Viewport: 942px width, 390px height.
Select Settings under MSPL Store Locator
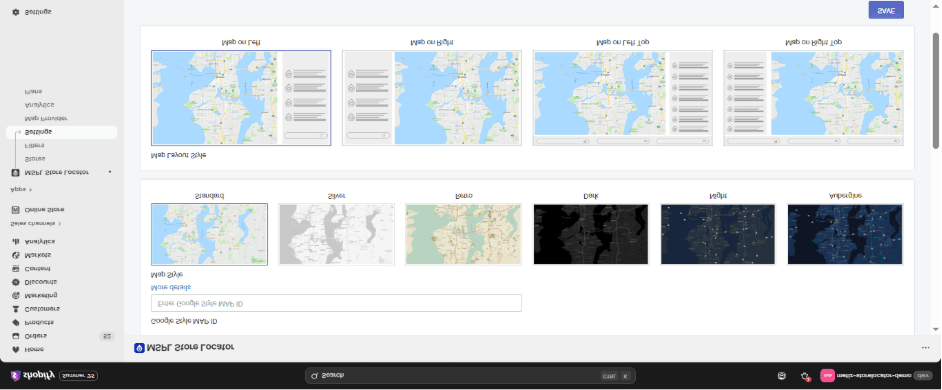[x=61, y=132]
